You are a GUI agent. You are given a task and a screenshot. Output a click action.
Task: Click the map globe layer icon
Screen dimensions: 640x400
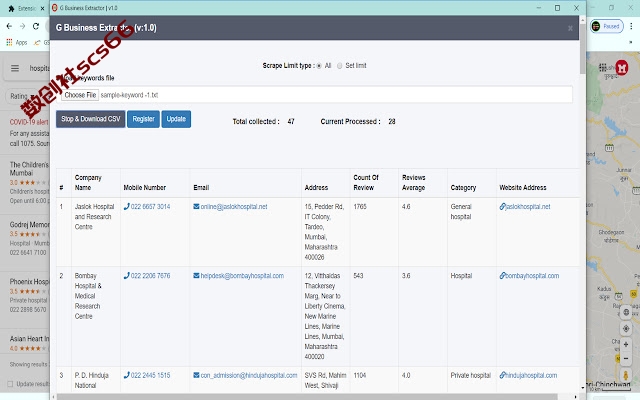(626, 313)
